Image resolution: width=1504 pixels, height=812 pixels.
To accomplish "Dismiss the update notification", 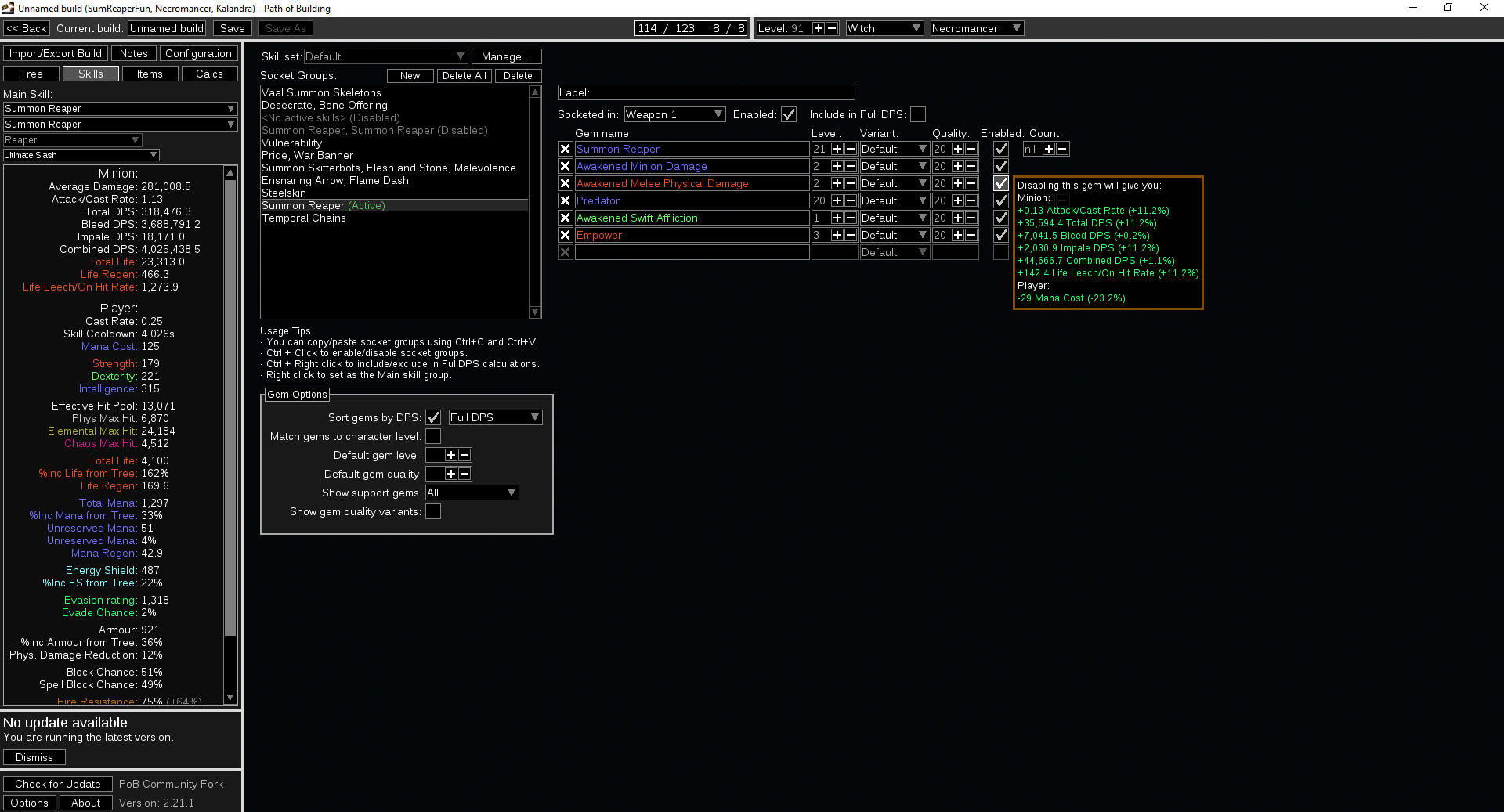I will click(x=34, y=757).
